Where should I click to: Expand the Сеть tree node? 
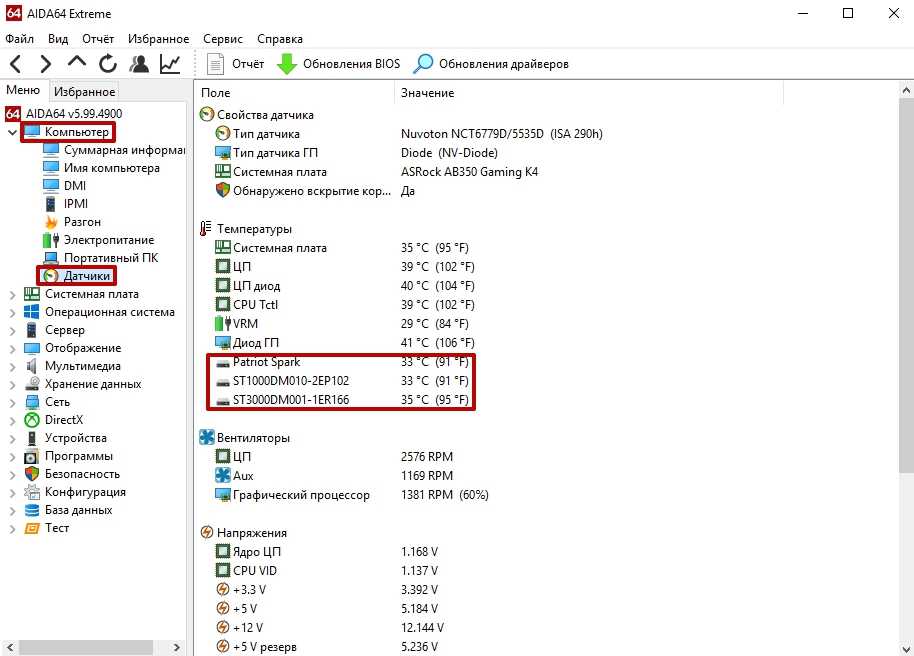click(x=12, y=403)
